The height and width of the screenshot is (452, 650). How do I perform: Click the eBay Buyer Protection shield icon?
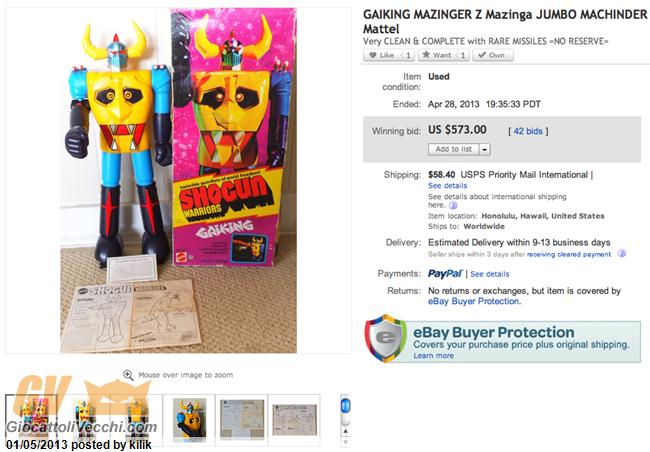point(385,338)
